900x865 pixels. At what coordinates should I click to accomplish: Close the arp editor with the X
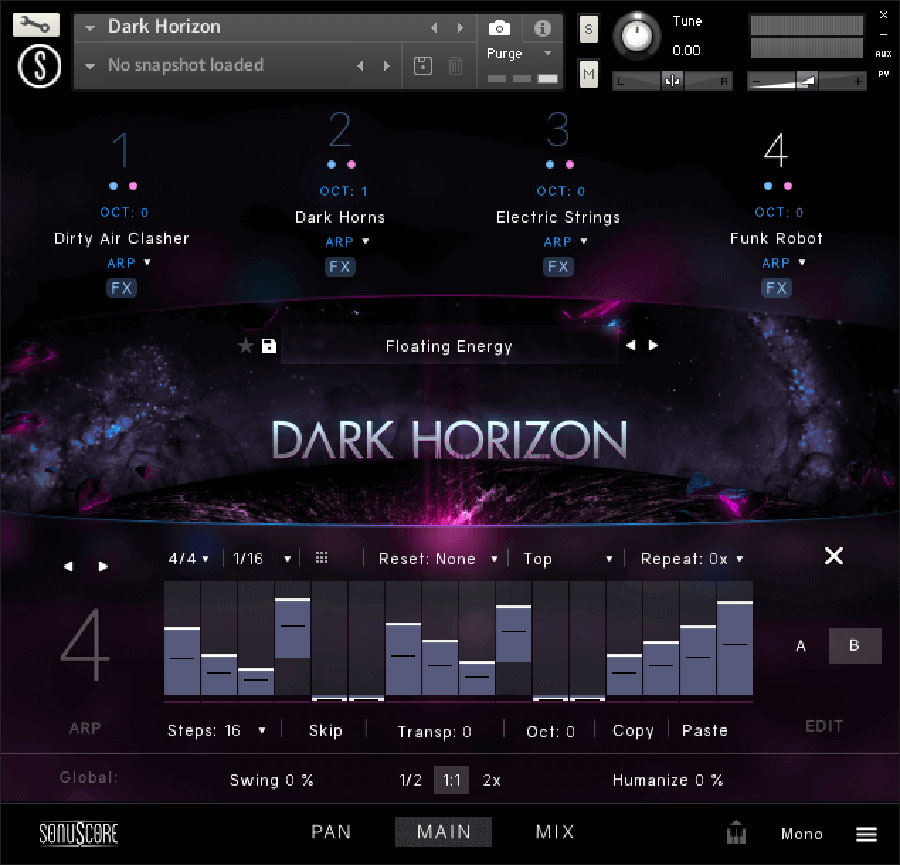[833, 556]
